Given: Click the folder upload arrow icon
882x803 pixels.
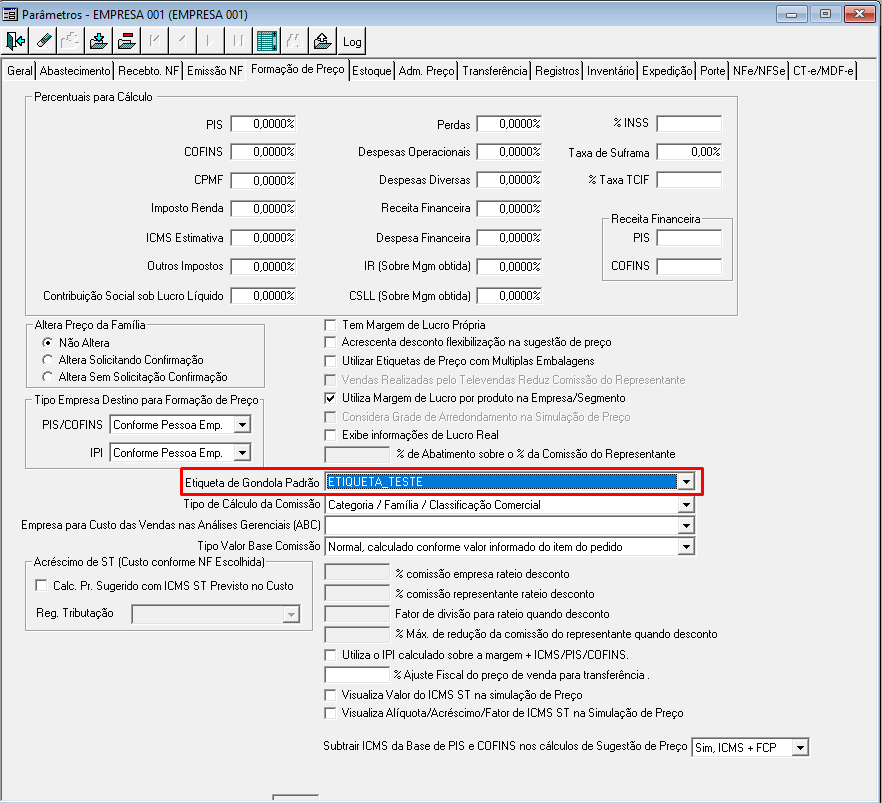Looking at the screenshot, I should click(x=322, y=41).
